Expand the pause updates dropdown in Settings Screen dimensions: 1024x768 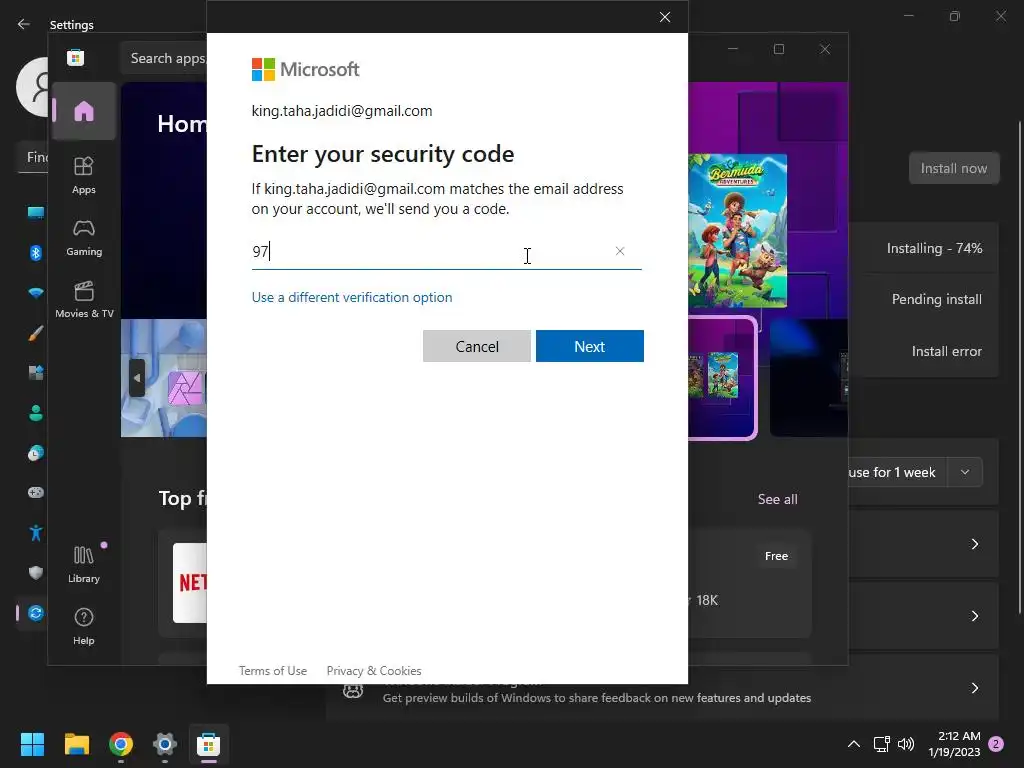coord(965,472)
